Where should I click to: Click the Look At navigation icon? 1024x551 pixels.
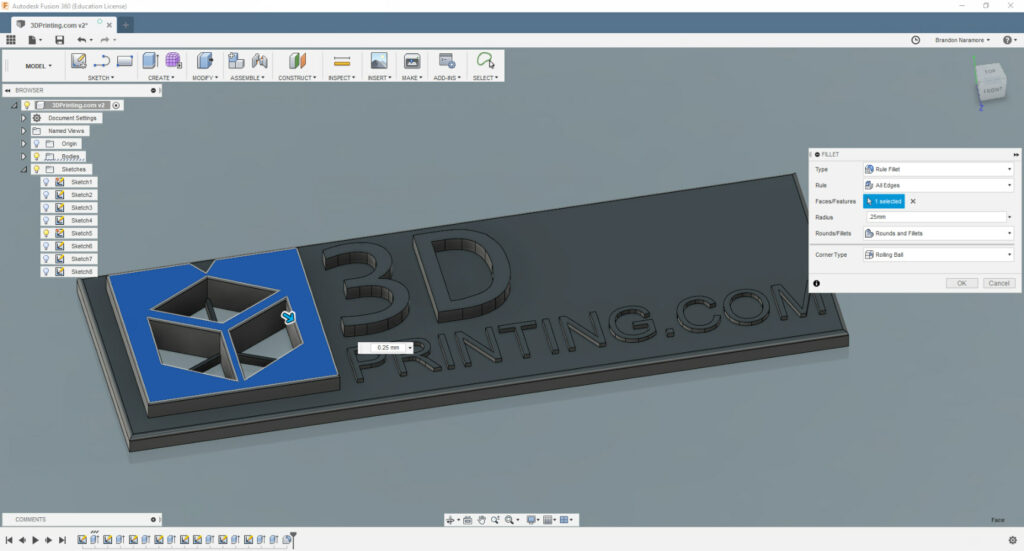pyautogui.click(x=468, y=520)
